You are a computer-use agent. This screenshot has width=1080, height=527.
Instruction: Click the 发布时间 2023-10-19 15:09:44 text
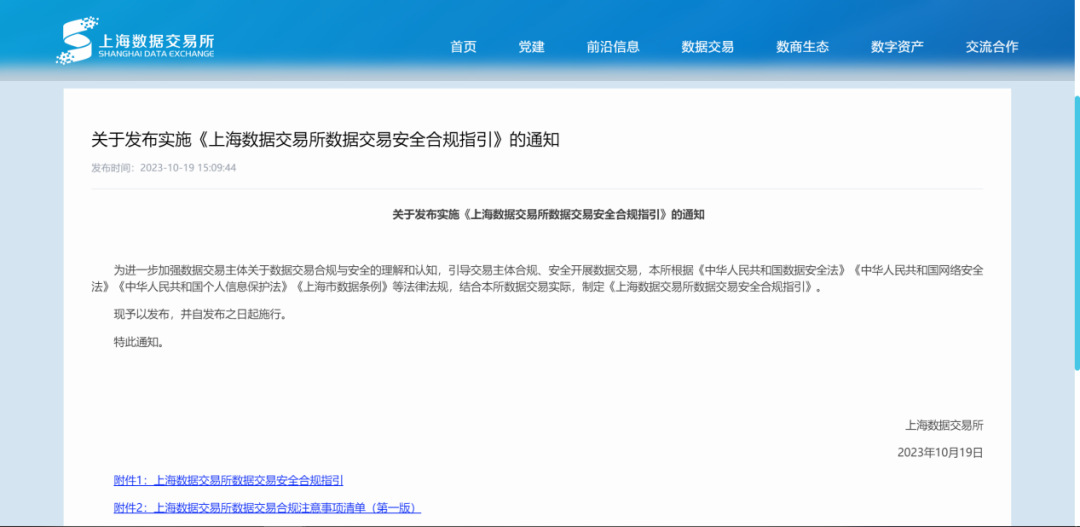(164, 167)
